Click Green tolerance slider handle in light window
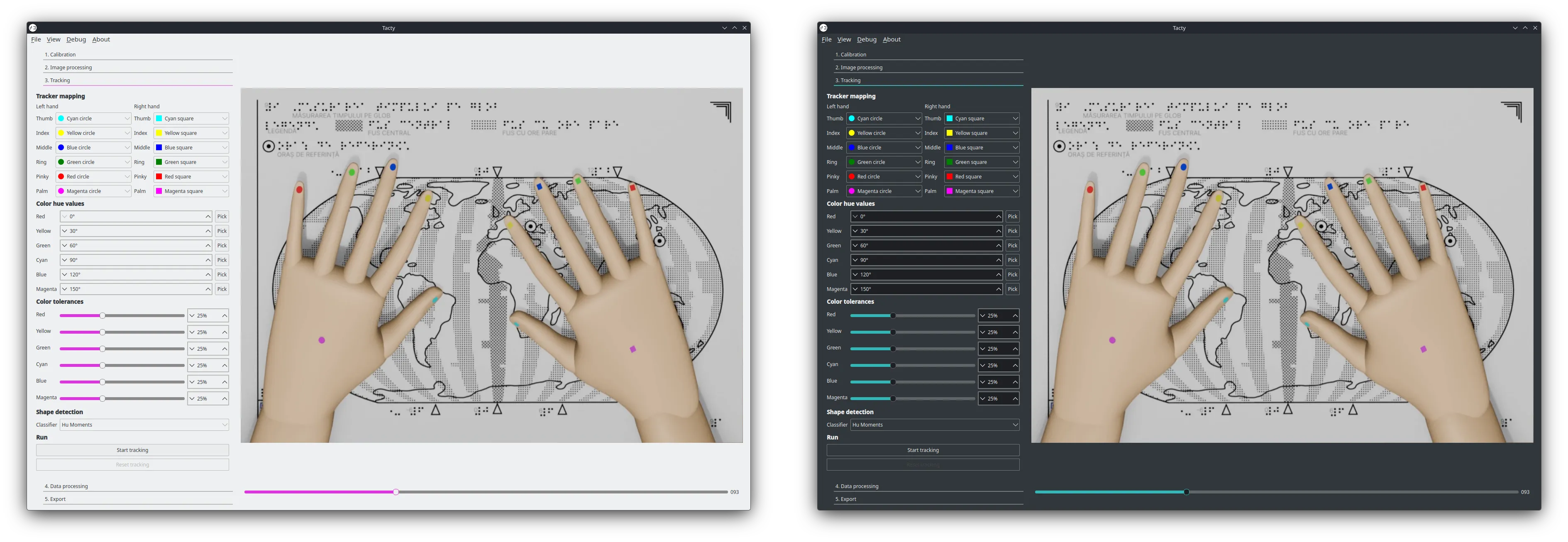The image size is (1568, 542). click(103, 349)
